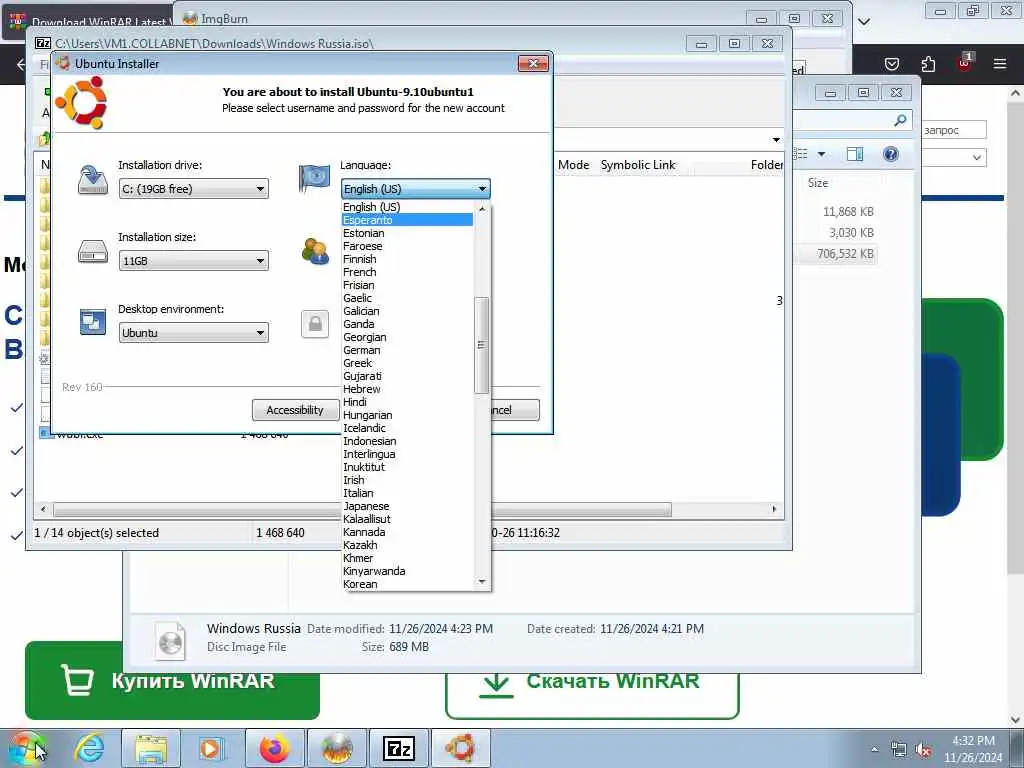This screenshot has height=768, width=1024.
Task: Click the installation size disk icon
Action: (x=93, y=251)
